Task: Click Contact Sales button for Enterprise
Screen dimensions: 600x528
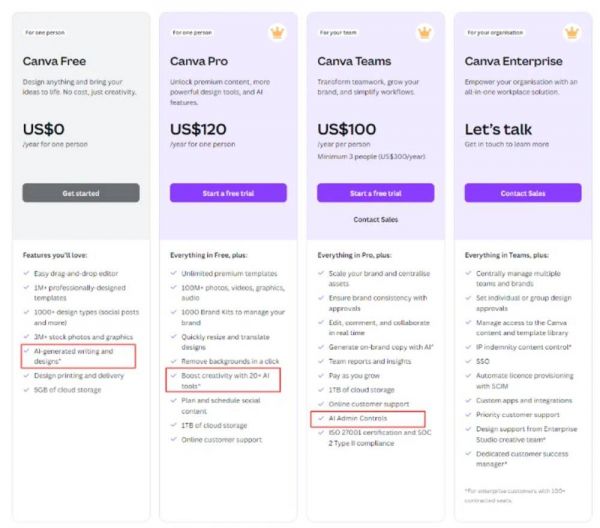Action: [x=523, y=193]
